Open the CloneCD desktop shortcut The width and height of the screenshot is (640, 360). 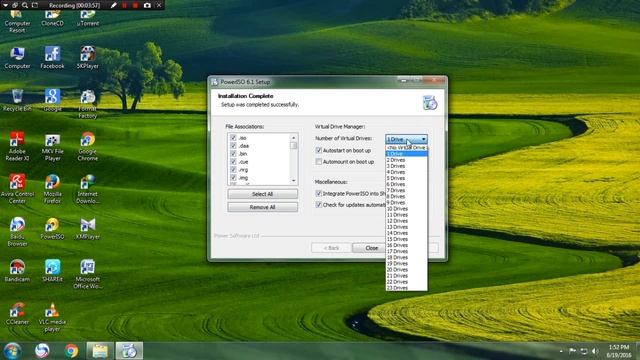point(53,19)
